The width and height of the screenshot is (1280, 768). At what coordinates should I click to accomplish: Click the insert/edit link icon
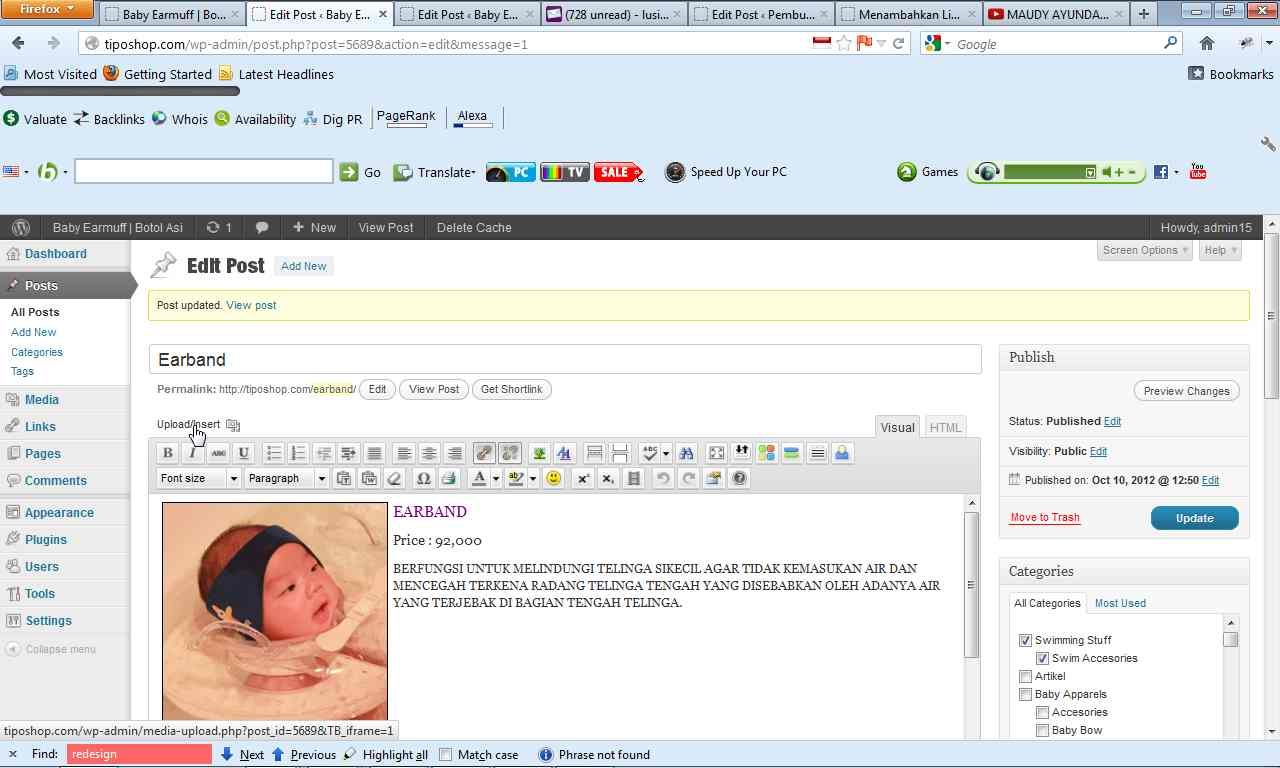coord(484,453)
